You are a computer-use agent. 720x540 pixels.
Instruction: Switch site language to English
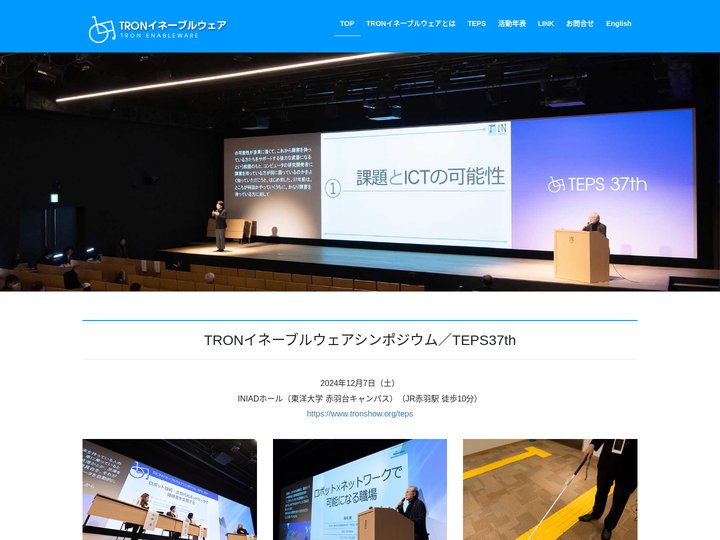coord(618,23)
